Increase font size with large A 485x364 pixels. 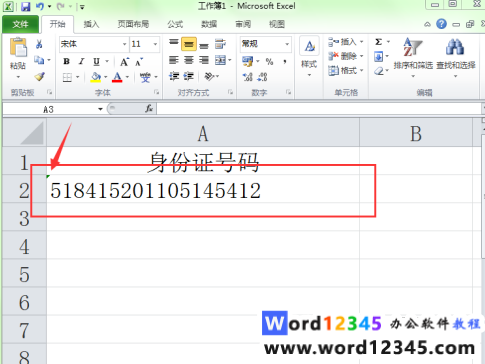coord(124,62)
